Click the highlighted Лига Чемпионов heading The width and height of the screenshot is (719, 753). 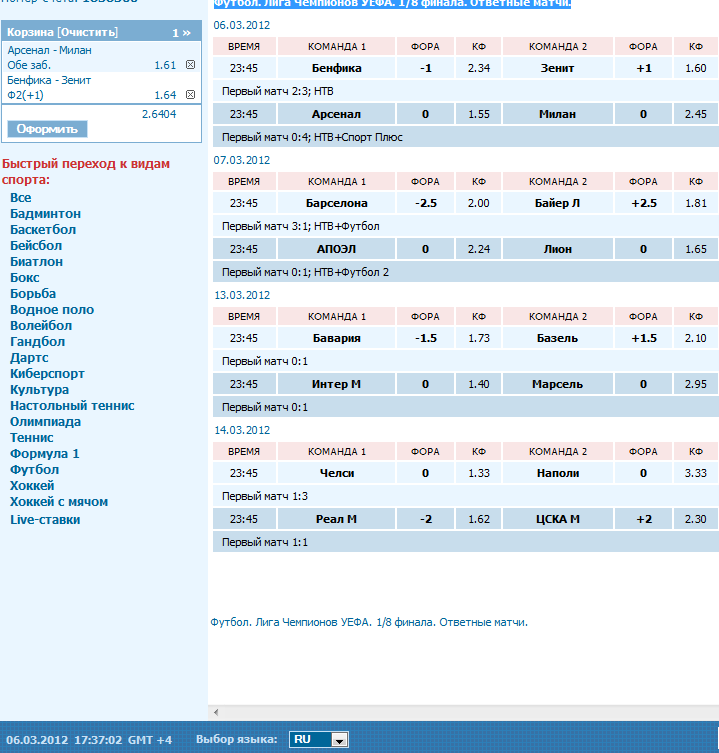click(392, 4)
